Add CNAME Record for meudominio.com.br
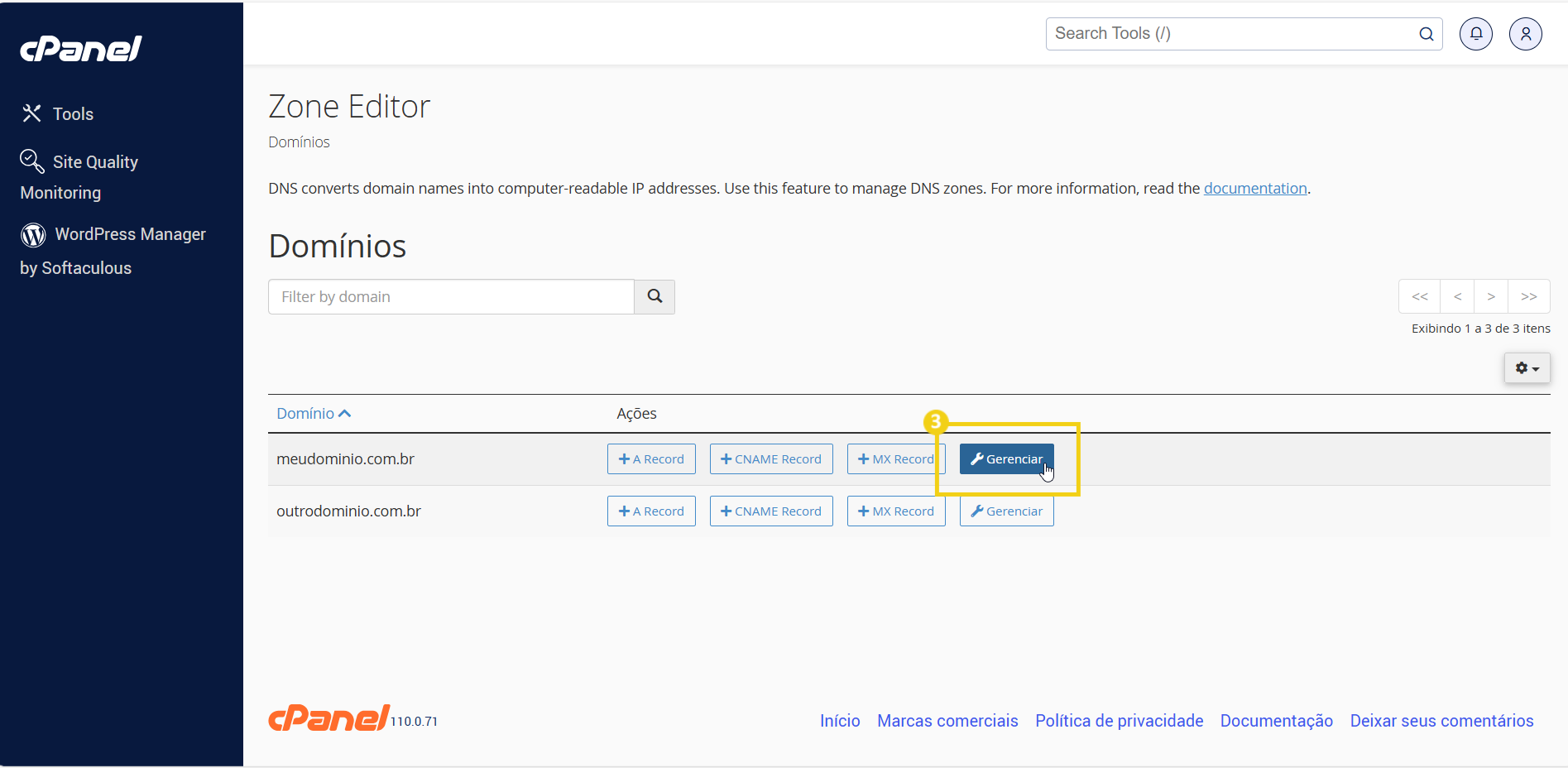The width and height of the screenshot is (1568, 768). [x=771, y=458]
